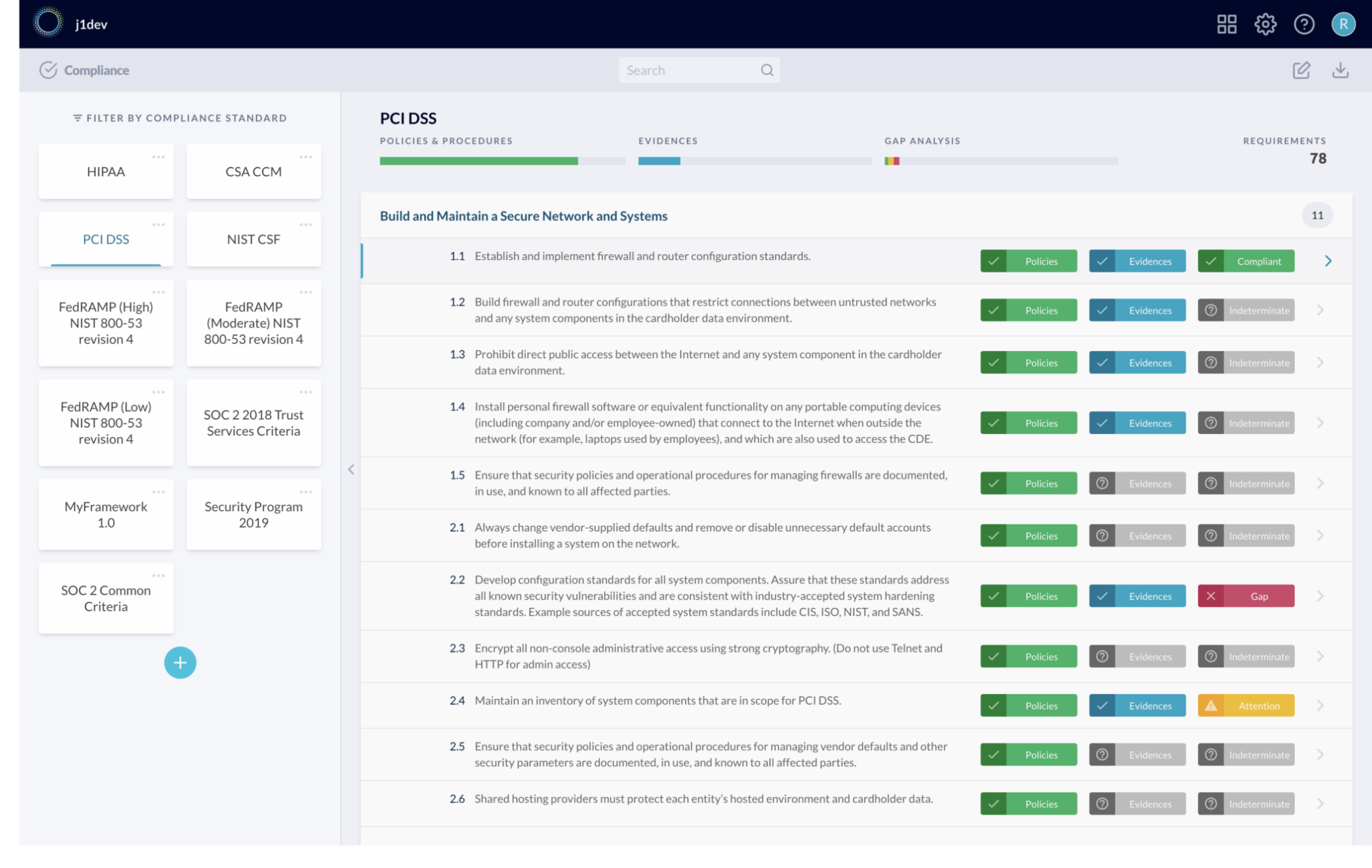Image resolution: width=1372 pixels, height=868 pixels.
Task: Expand requirement 1.1 with right chevron
Action: 1328,261
